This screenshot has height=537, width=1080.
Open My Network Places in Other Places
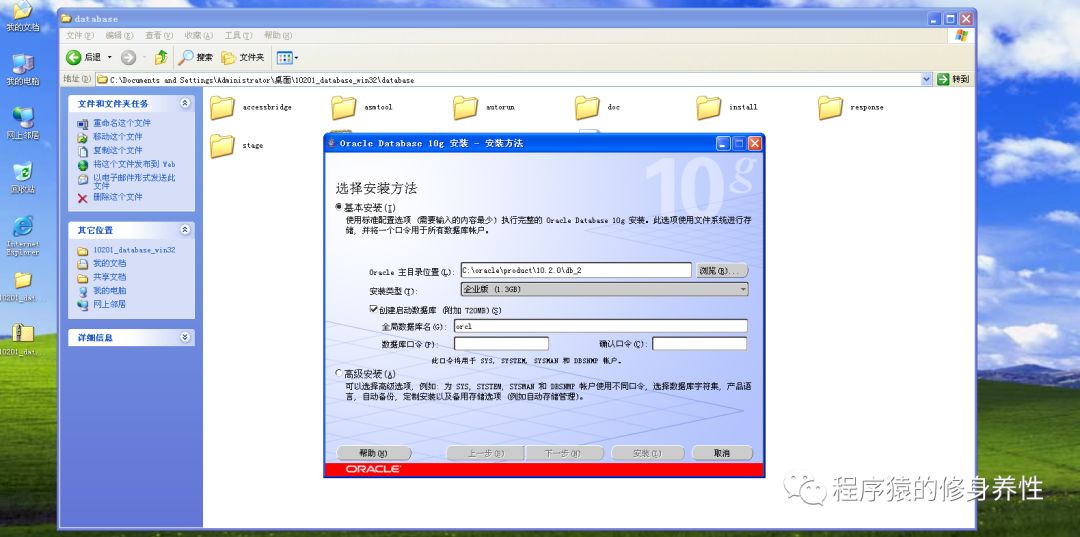pos(102,304)
